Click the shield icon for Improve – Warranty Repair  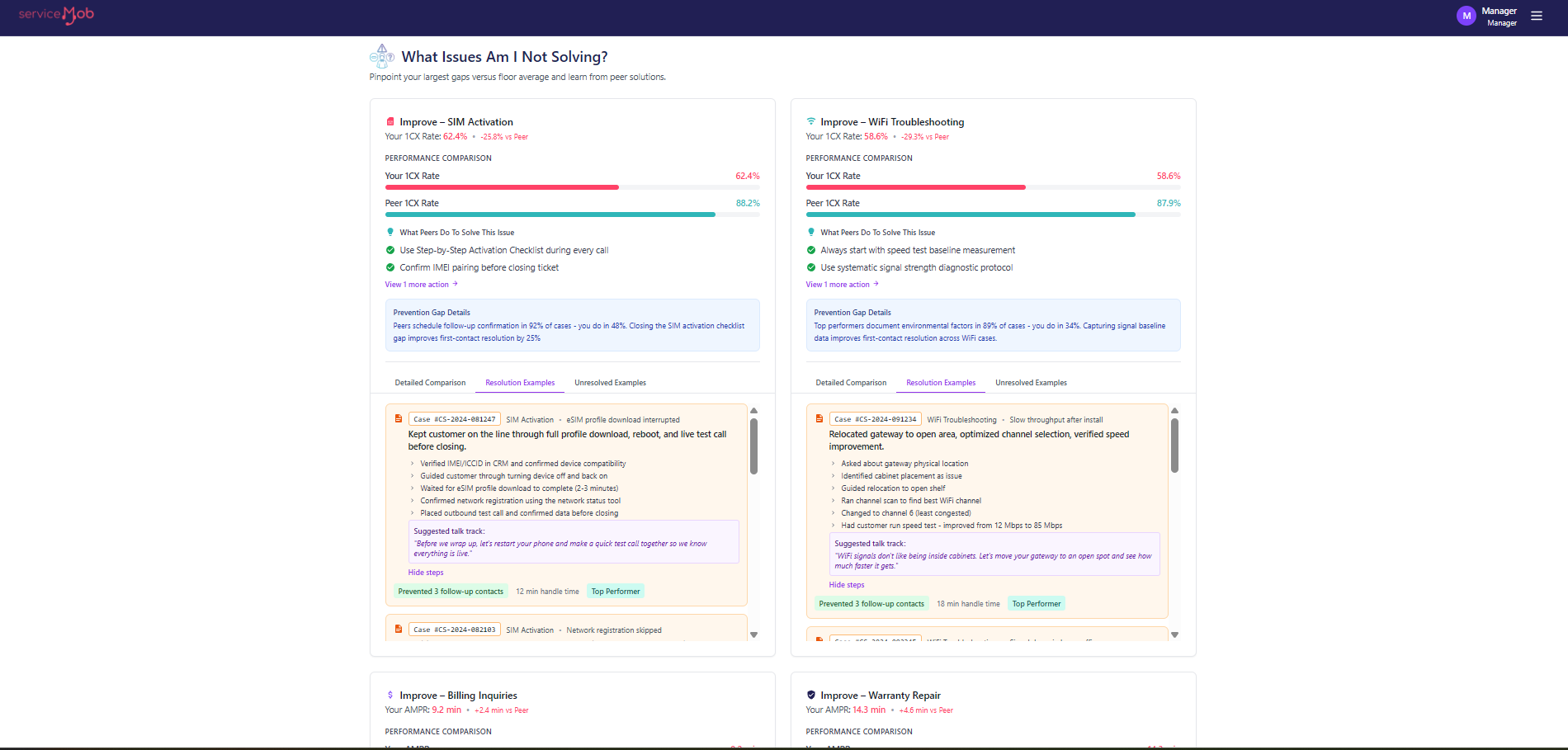coord(810,695)
